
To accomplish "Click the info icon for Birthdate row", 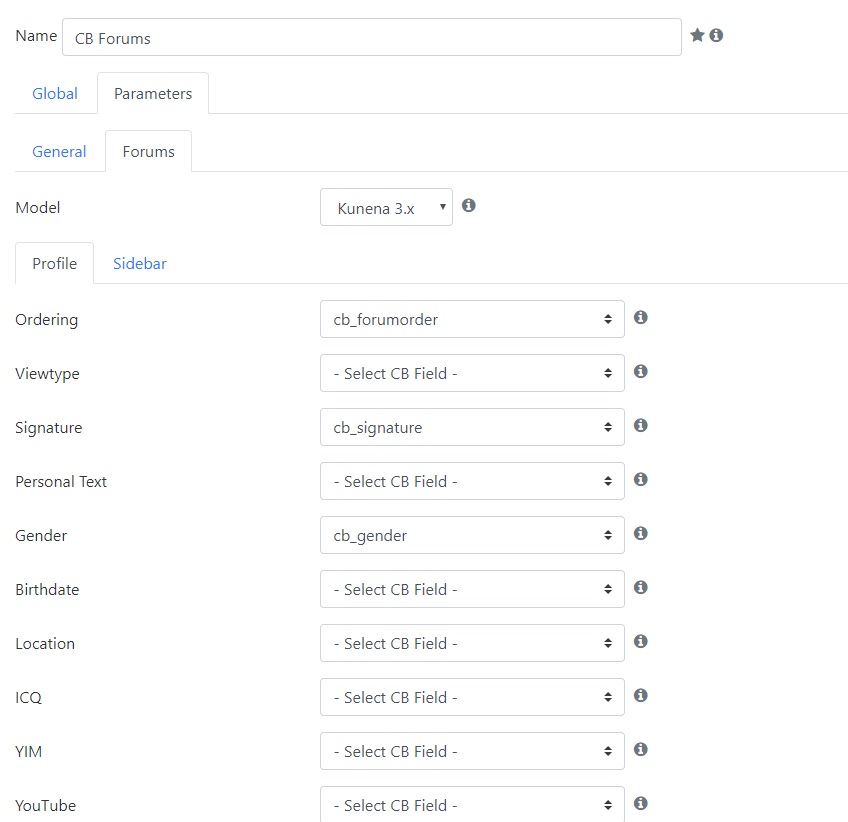I will (640, 588).
